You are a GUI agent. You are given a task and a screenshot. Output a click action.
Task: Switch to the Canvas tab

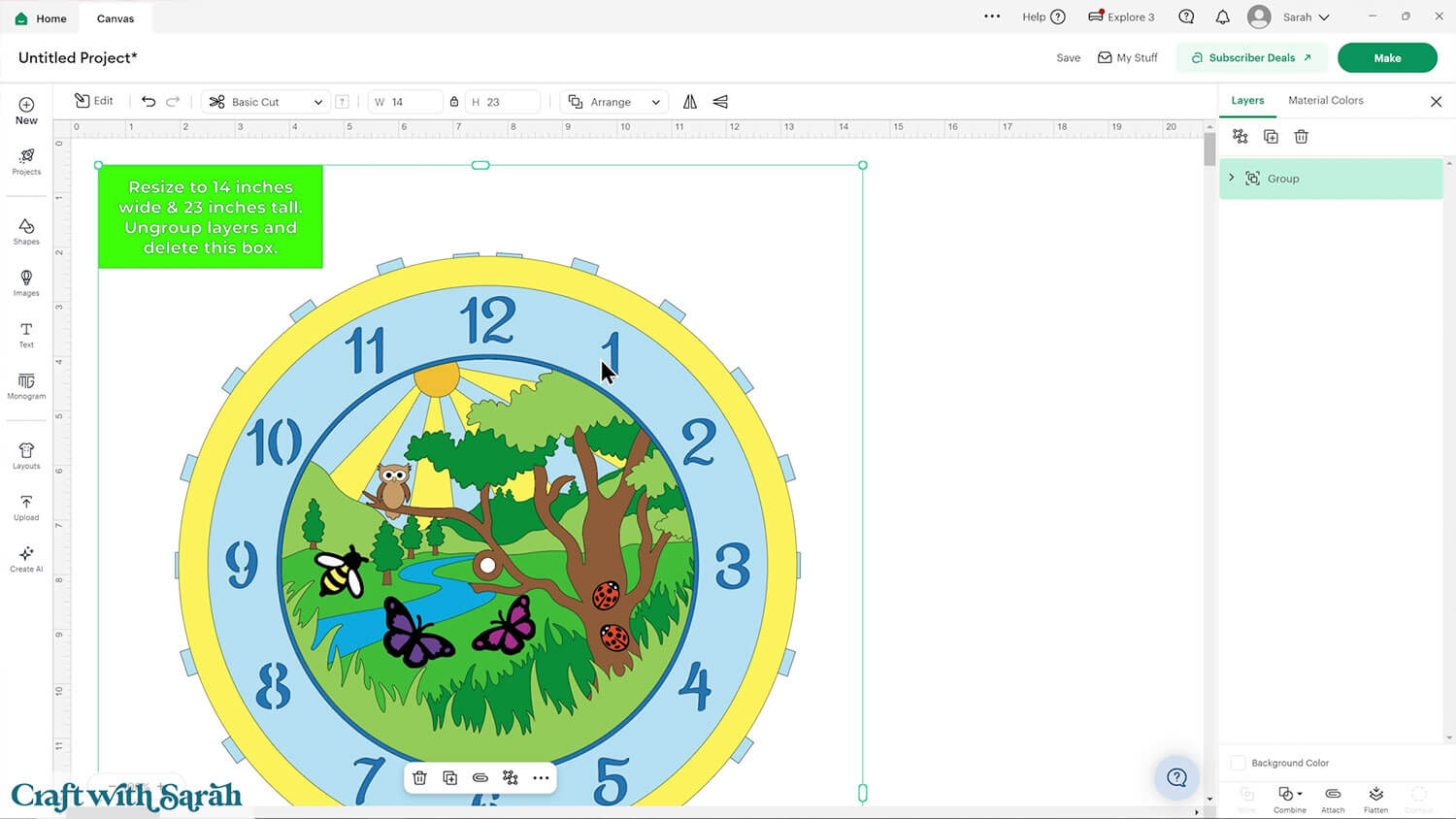116,18
